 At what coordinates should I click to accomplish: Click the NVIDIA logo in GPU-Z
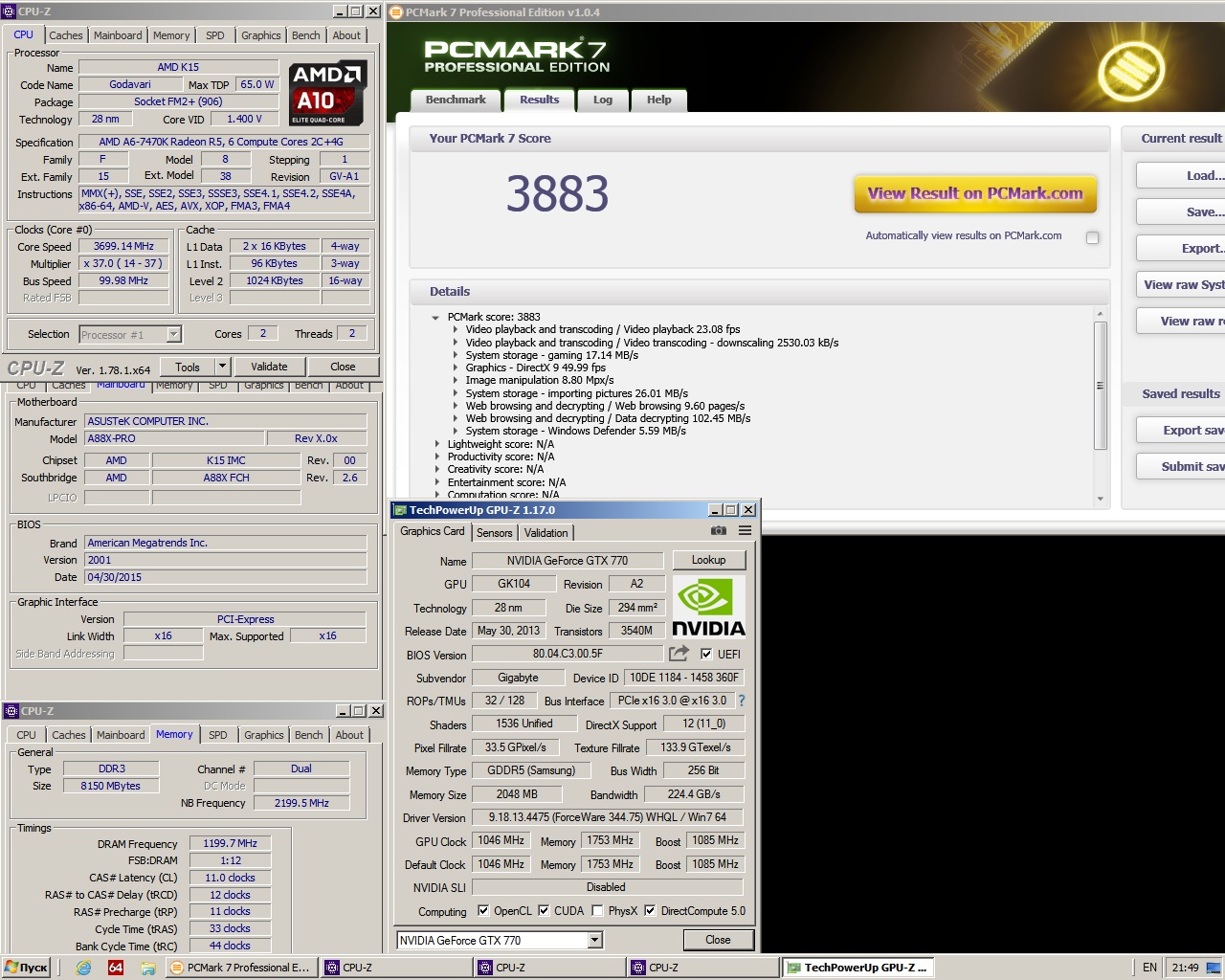(x=708, y=608)
